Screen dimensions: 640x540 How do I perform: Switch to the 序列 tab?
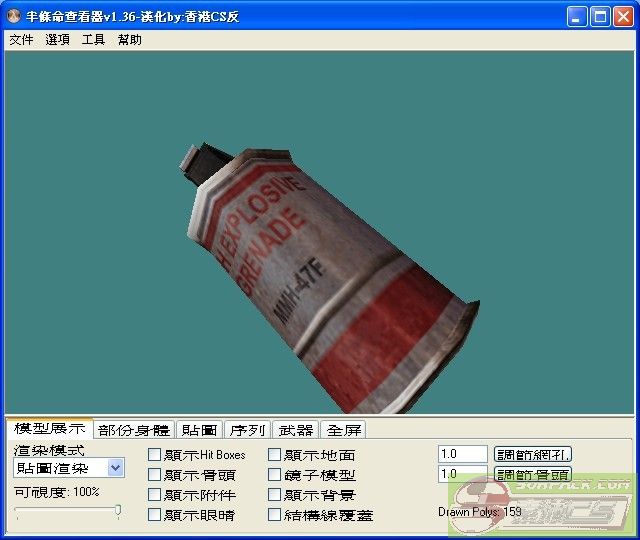point(247,430)
